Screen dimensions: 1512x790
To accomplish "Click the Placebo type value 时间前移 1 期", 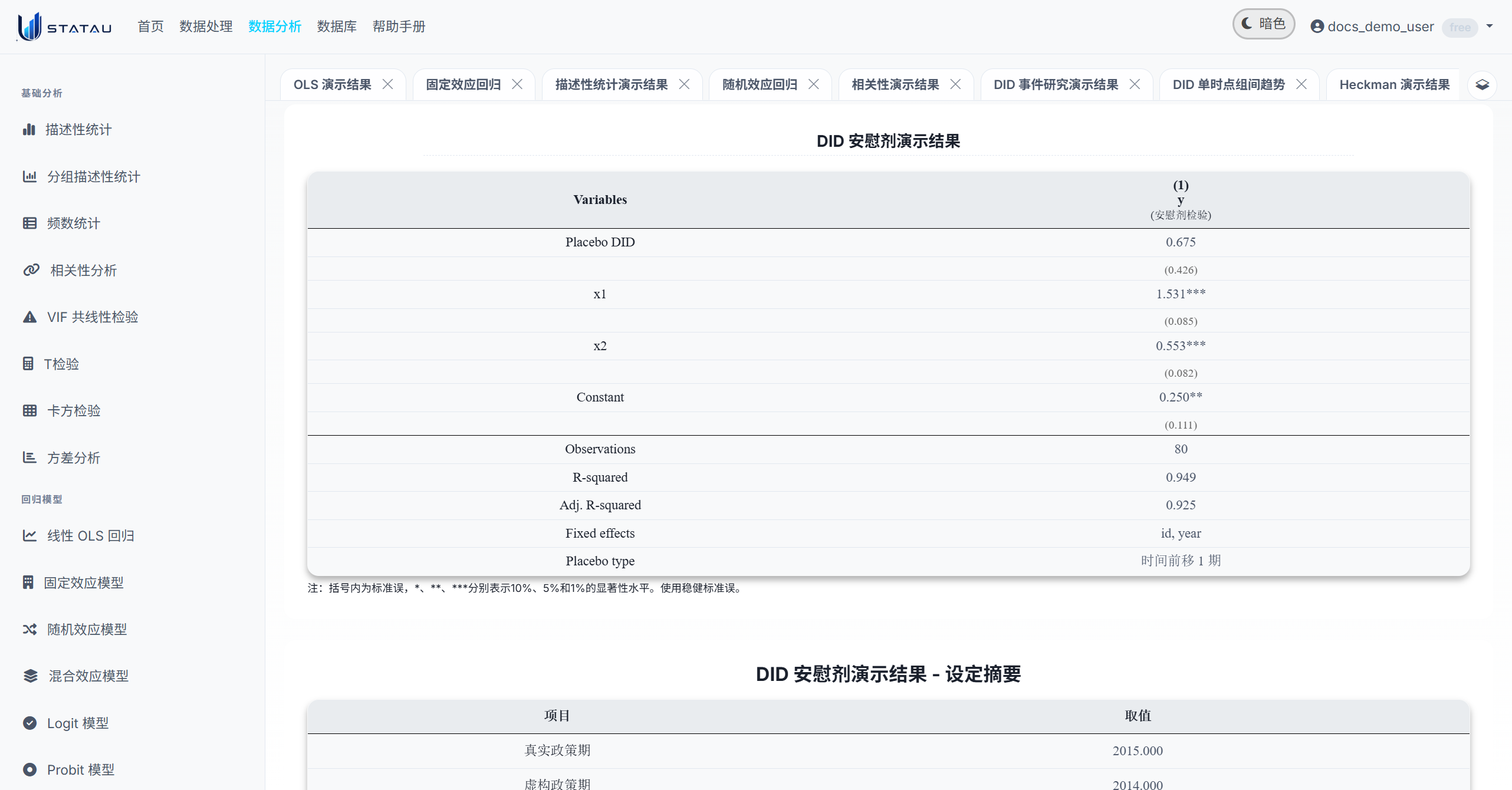I will tap(1181, 561).
